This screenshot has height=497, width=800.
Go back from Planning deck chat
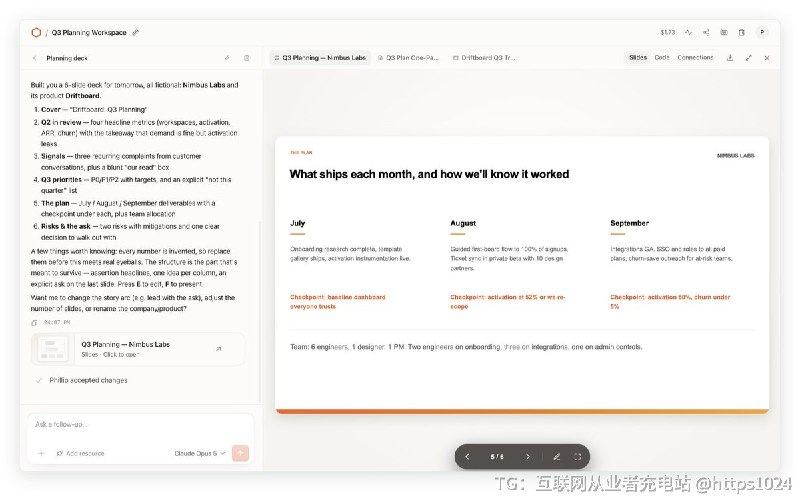pos(35,58)
